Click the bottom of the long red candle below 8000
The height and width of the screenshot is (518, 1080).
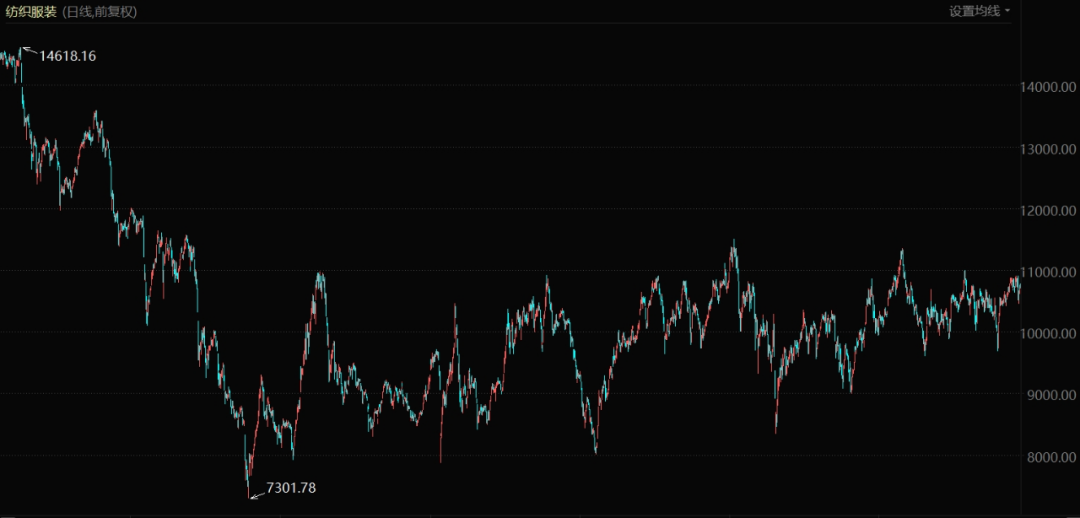click(441, 460)
